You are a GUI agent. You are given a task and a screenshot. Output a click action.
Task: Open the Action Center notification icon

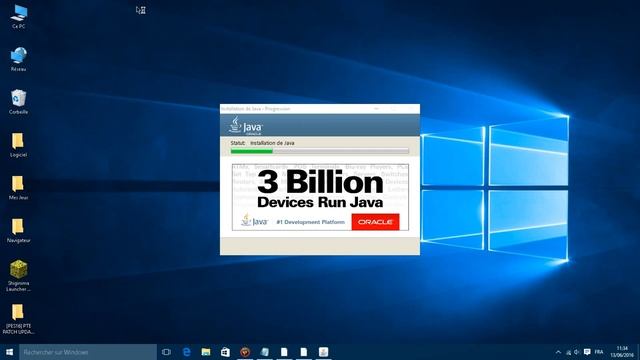[587, 352]
